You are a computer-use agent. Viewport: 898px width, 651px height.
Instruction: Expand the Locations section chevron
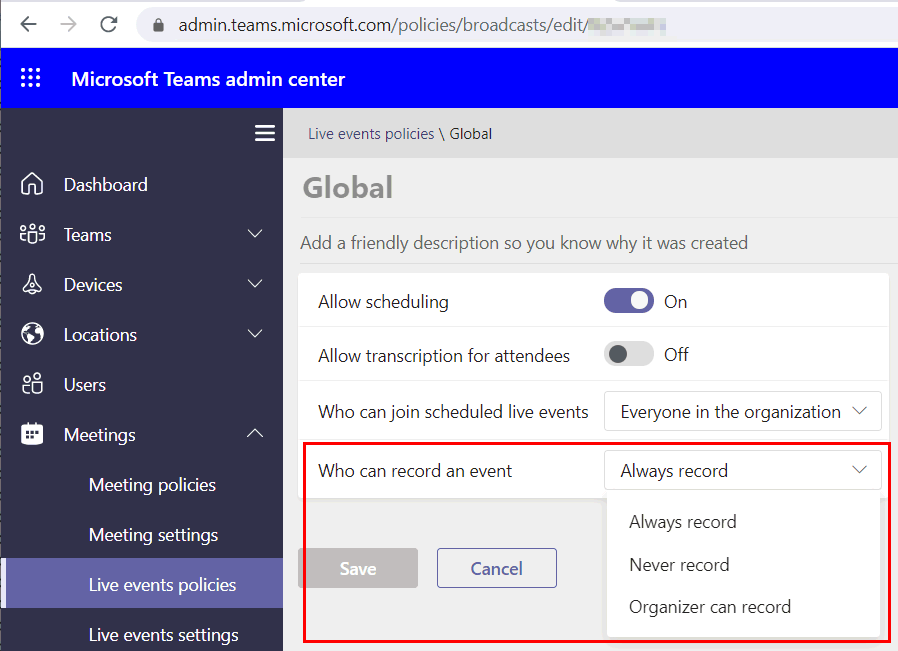255,333
